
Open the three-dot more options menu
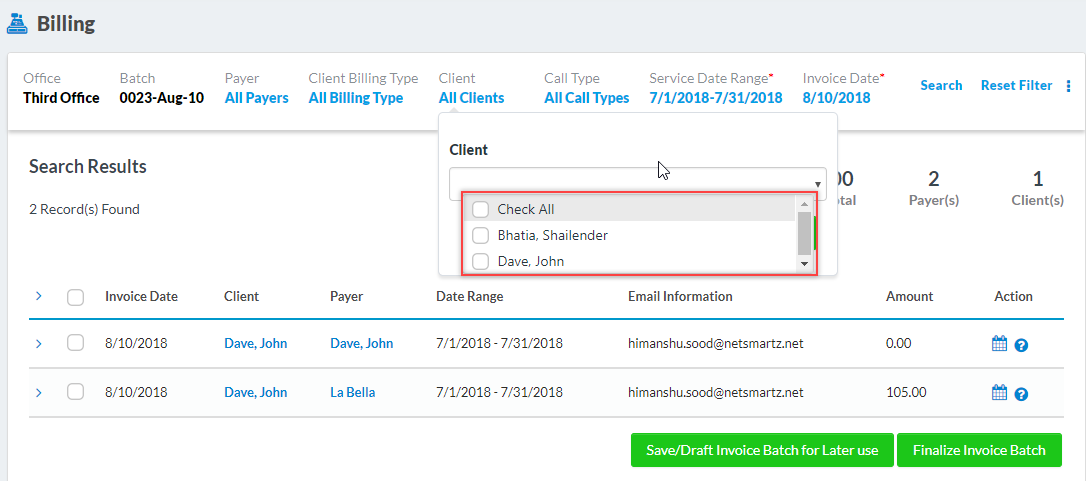1068,86
